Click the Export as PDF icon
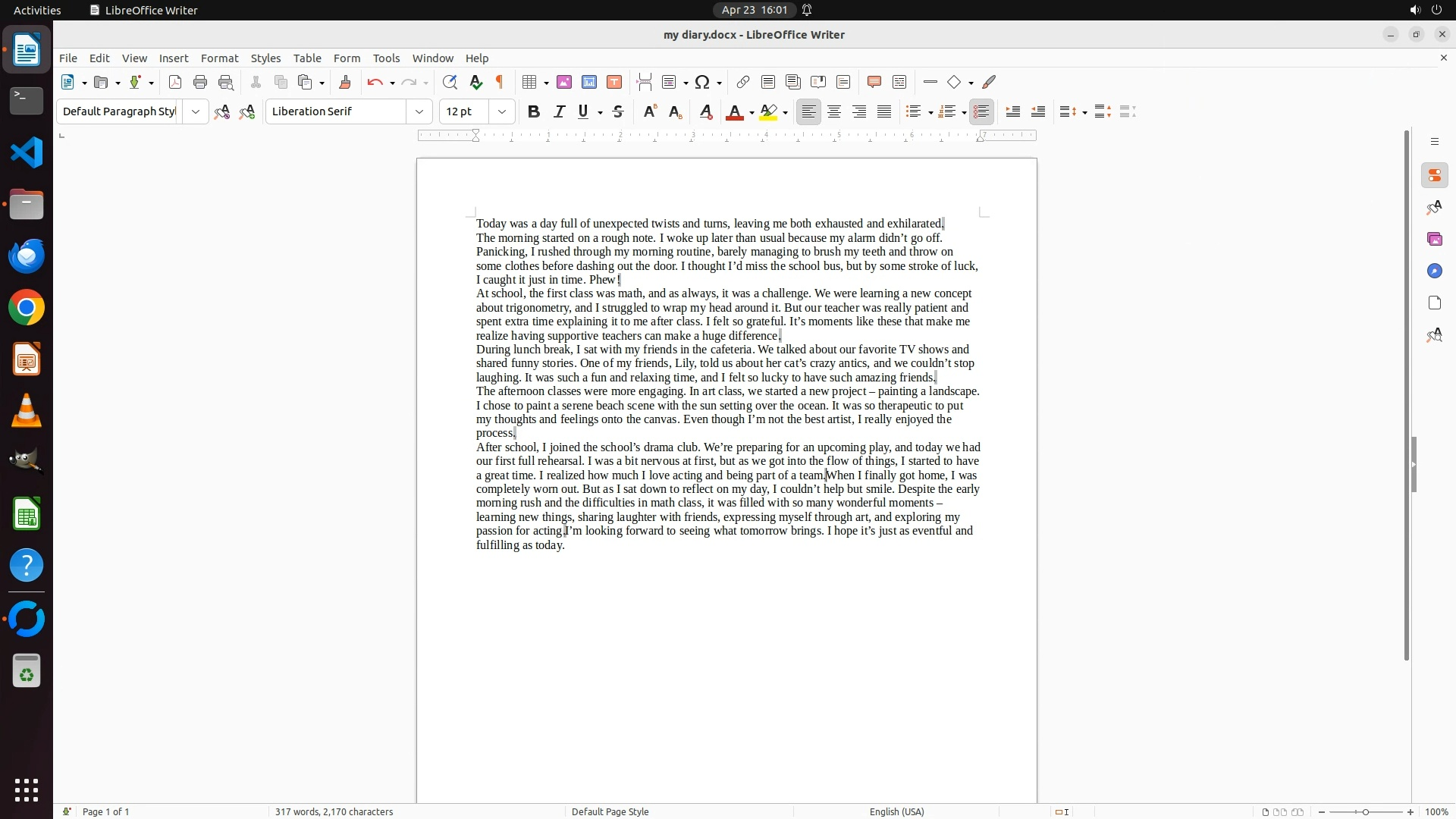This screenshot has width=1456, height=819. click(175, 82)
